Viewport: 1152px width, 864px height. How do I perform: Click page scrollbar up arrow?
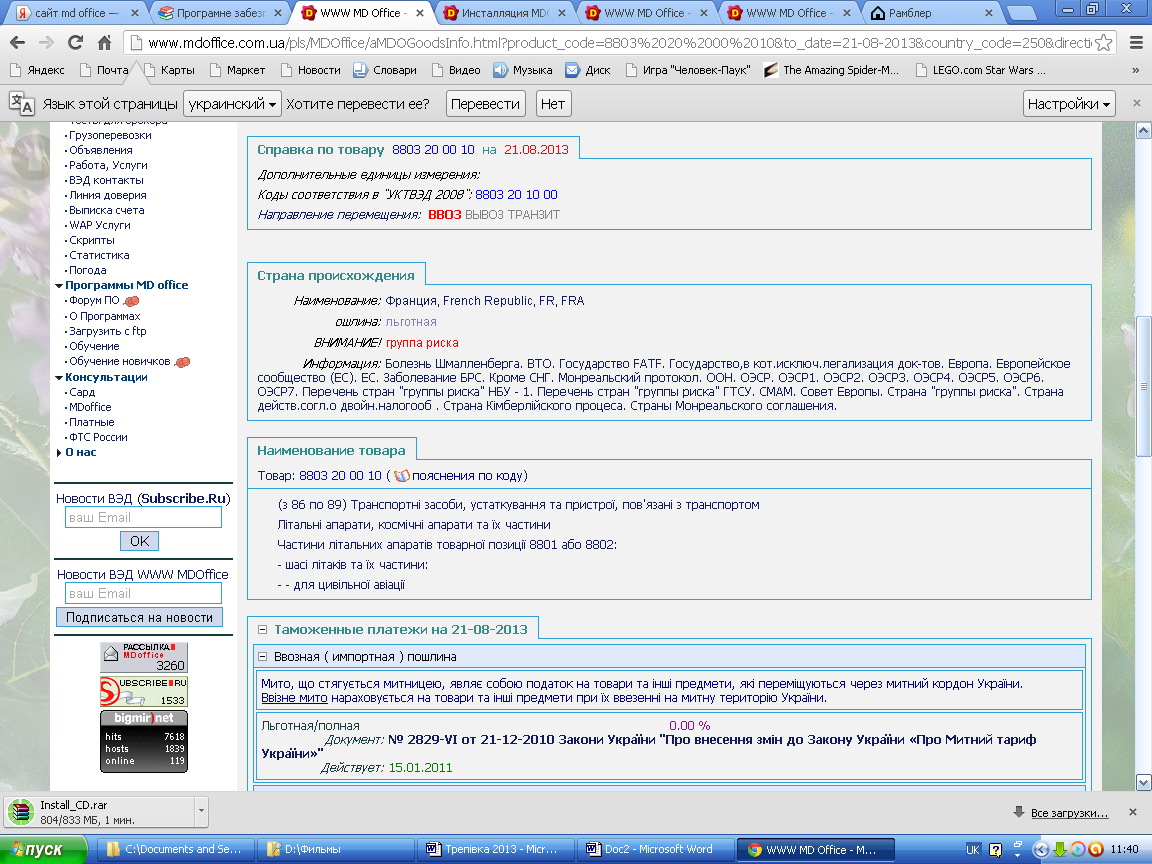coord(1143,131)
